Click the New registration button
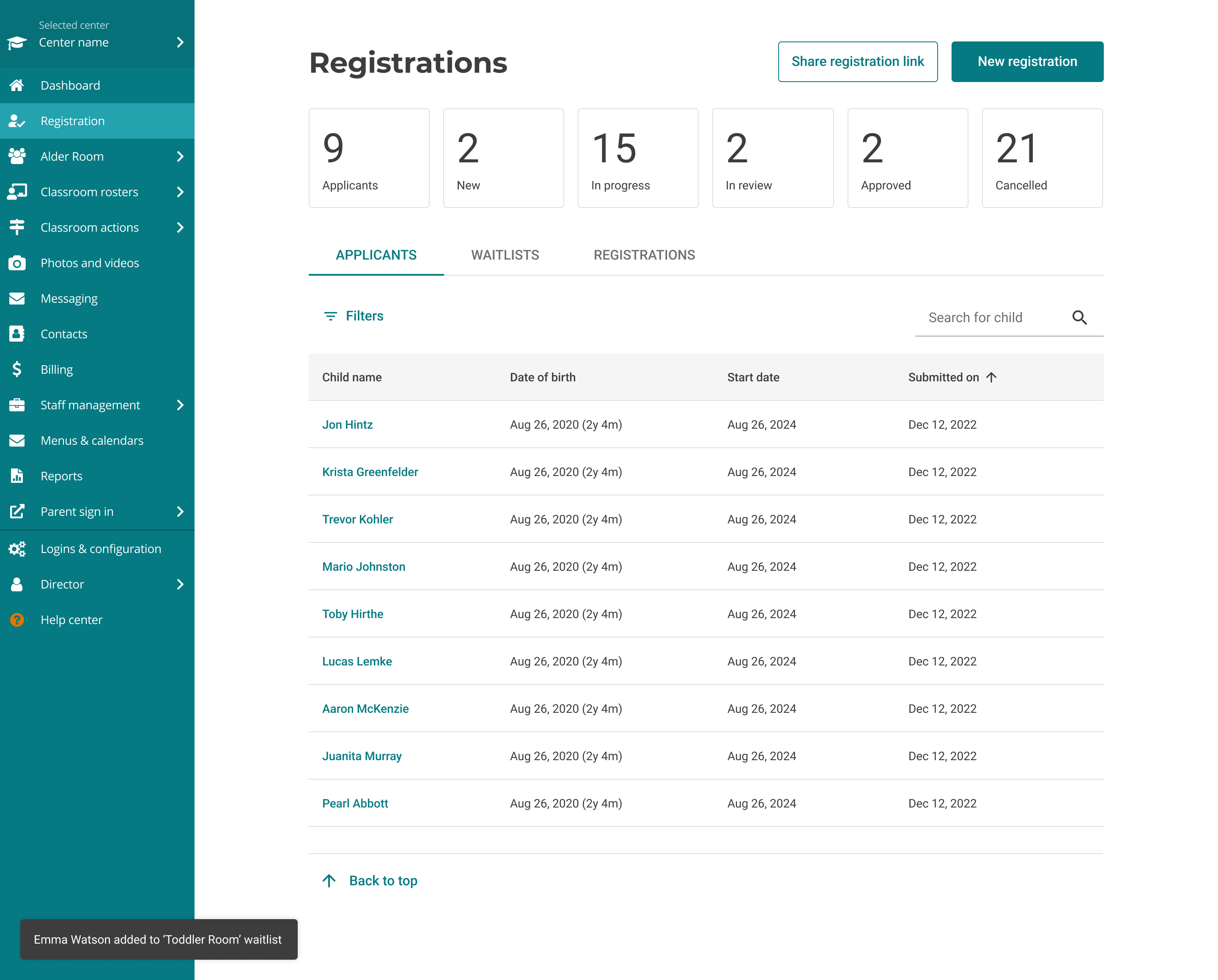The width and height of the screenshot is (1218, 980). tap(1026, 62)
